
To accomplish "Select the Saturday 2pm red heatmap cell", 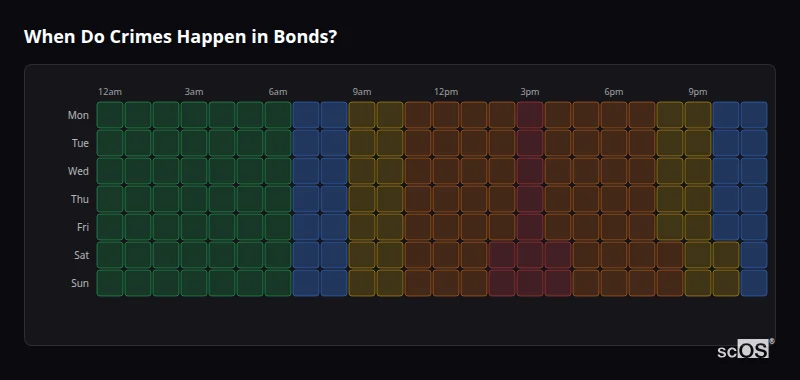I will 502,255.
